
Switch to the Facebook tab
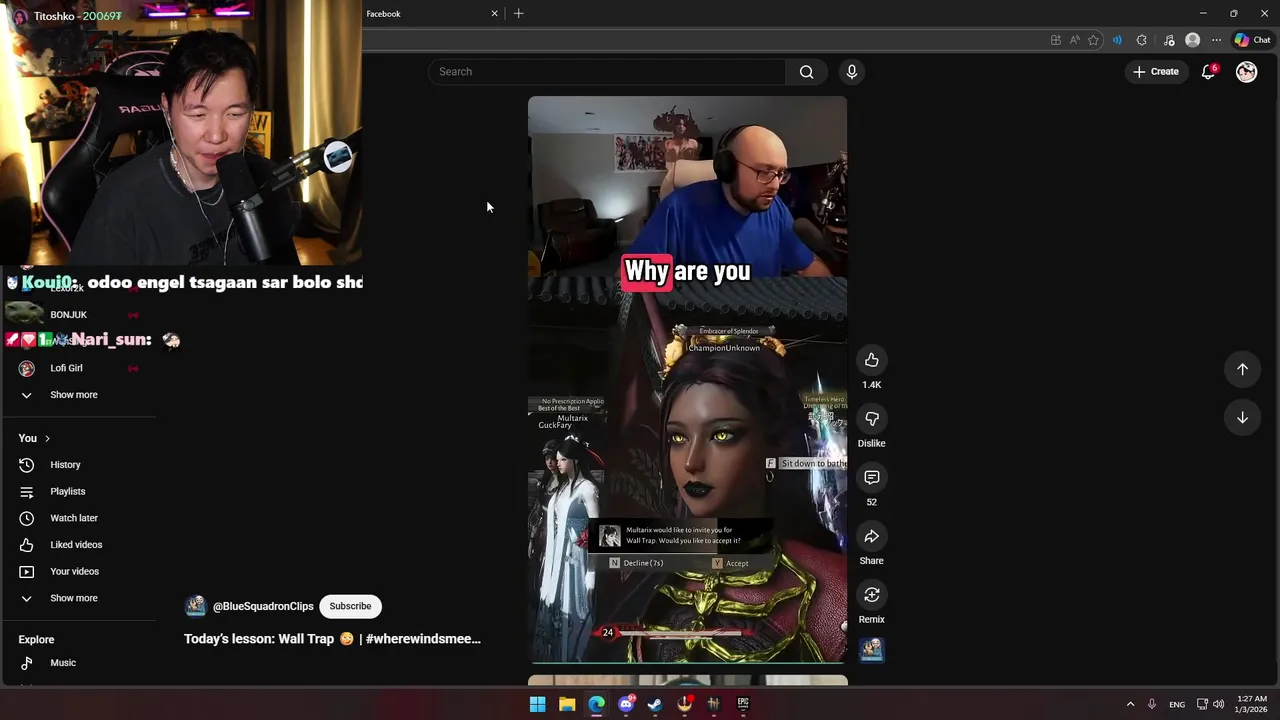click(x=425, y=14)
